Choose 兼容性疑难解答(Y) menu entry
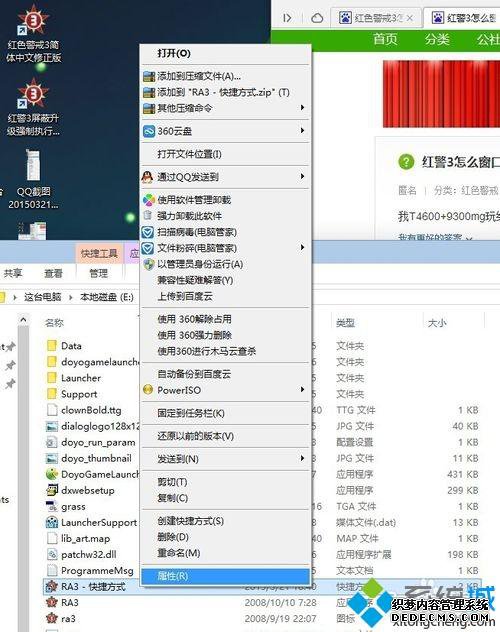Screen dimensions: 500x632 (x=225, y=280)
